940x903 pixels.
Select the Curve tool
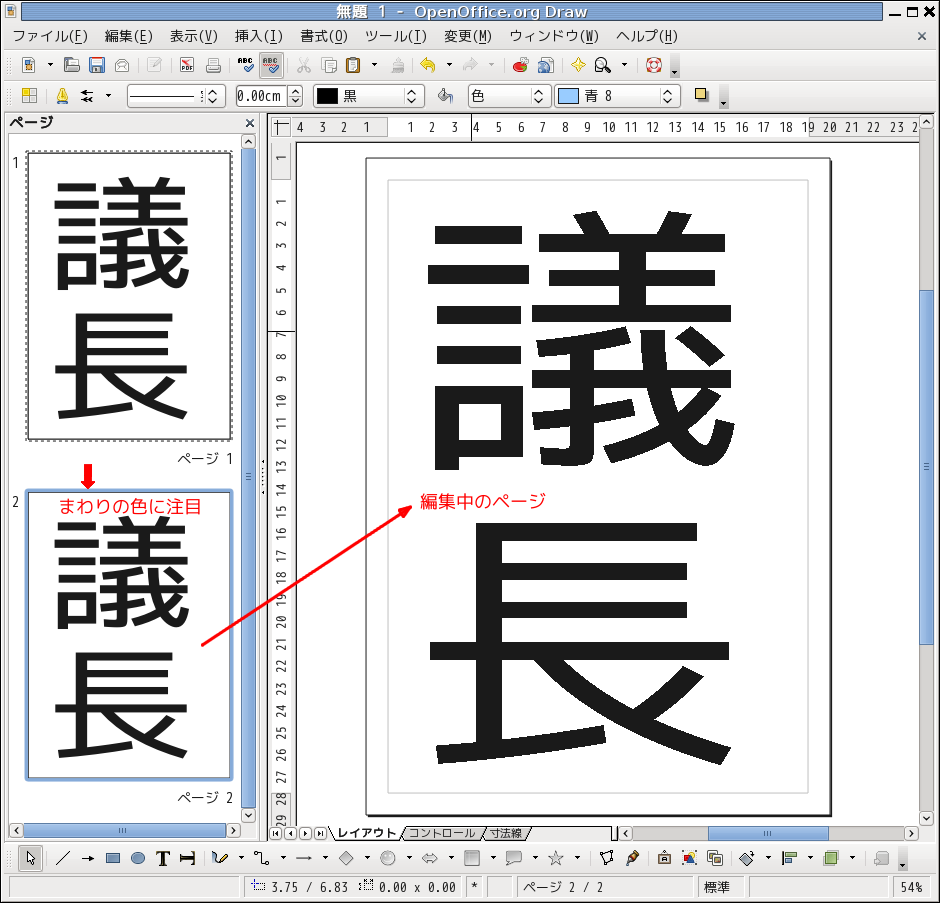(x=219, y=858)
